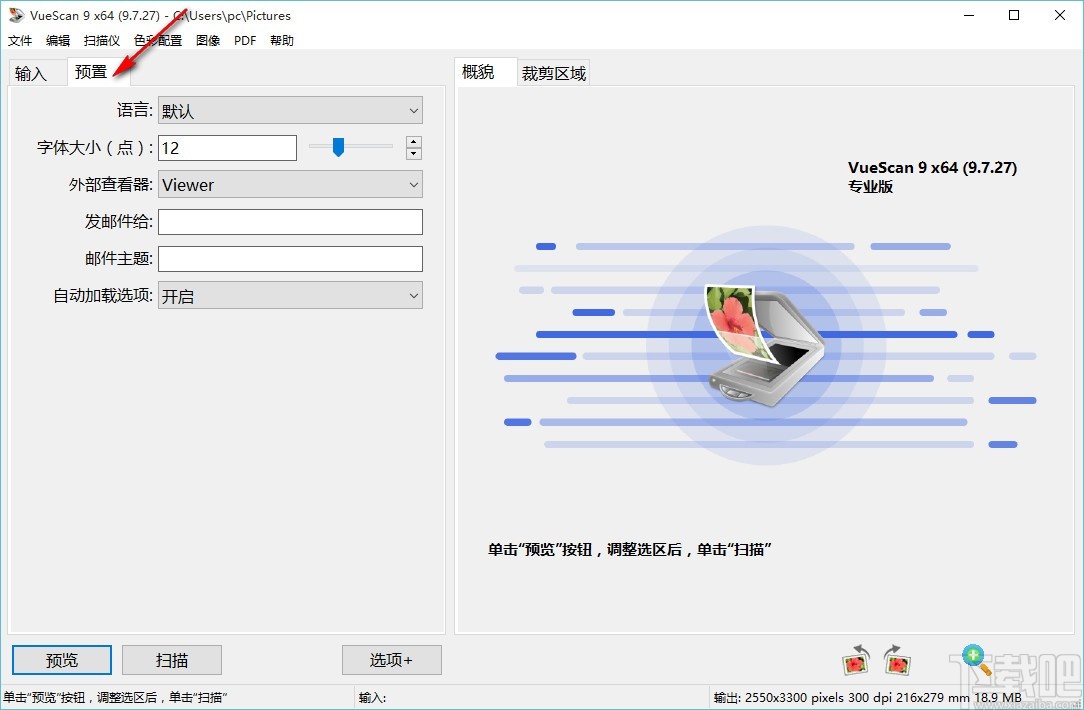Open the 外部查看器 dropdown showing Viewer
1084x710 pixels.
290,184
